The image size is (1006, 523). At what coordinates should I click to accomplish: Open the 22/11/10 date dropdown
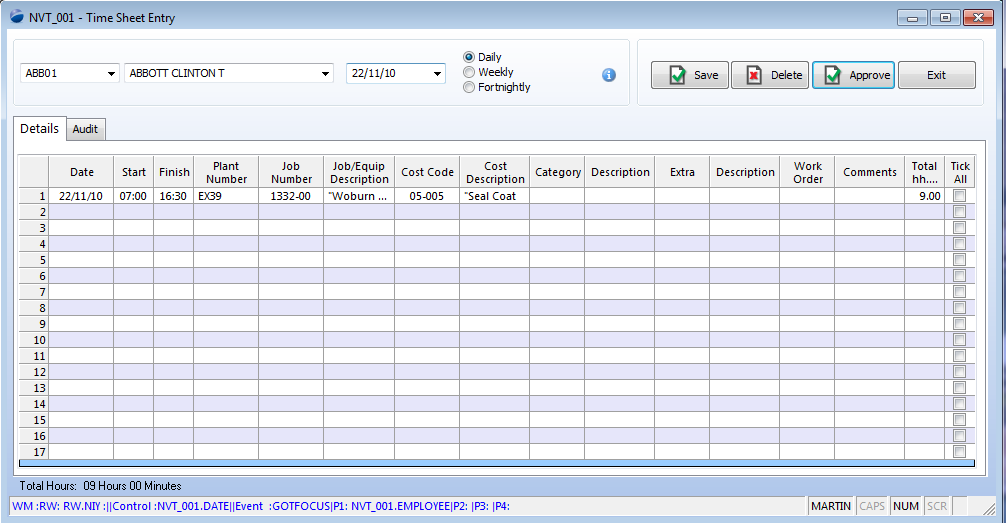438,74
